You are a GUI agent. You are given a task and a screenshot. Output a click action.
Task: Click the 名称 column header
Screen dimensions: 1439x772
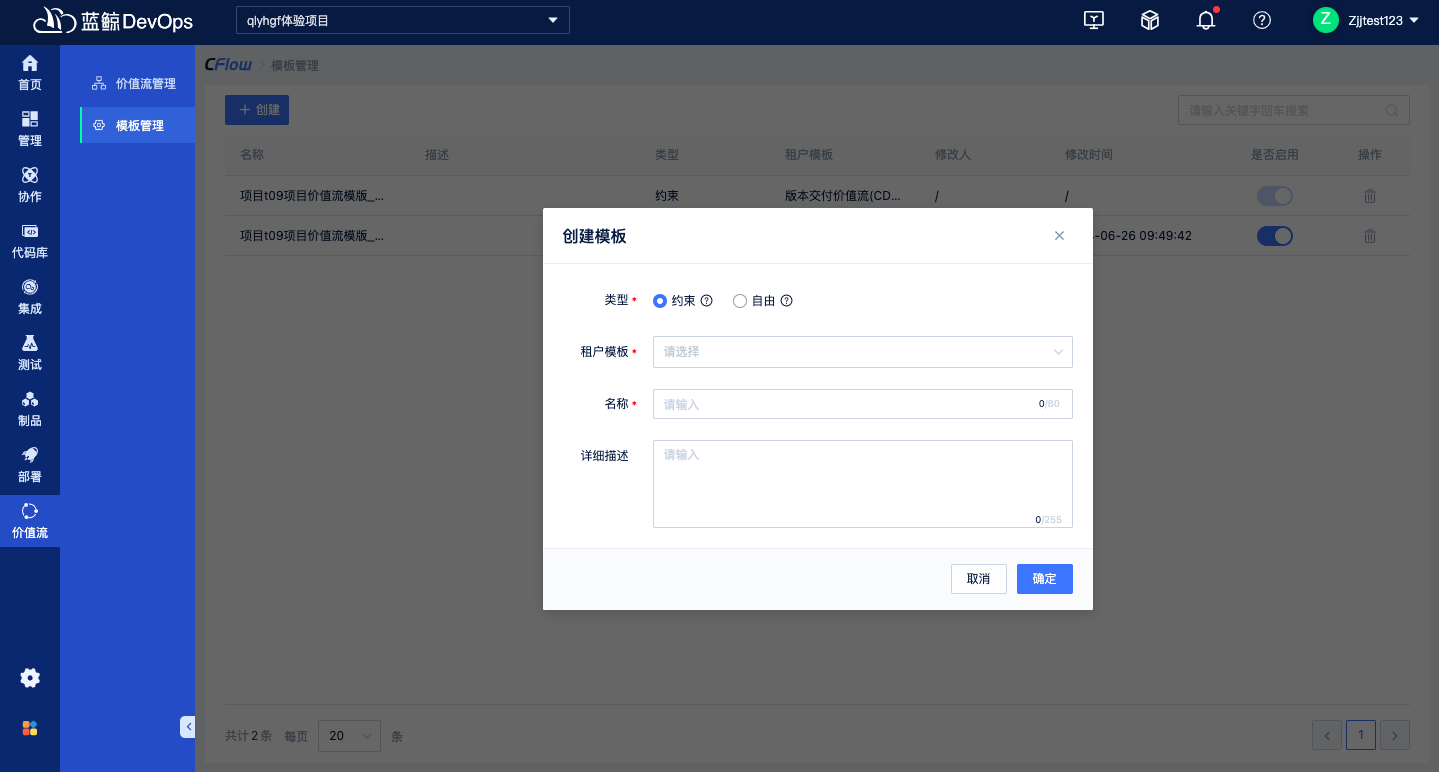[x=252, y=155]
